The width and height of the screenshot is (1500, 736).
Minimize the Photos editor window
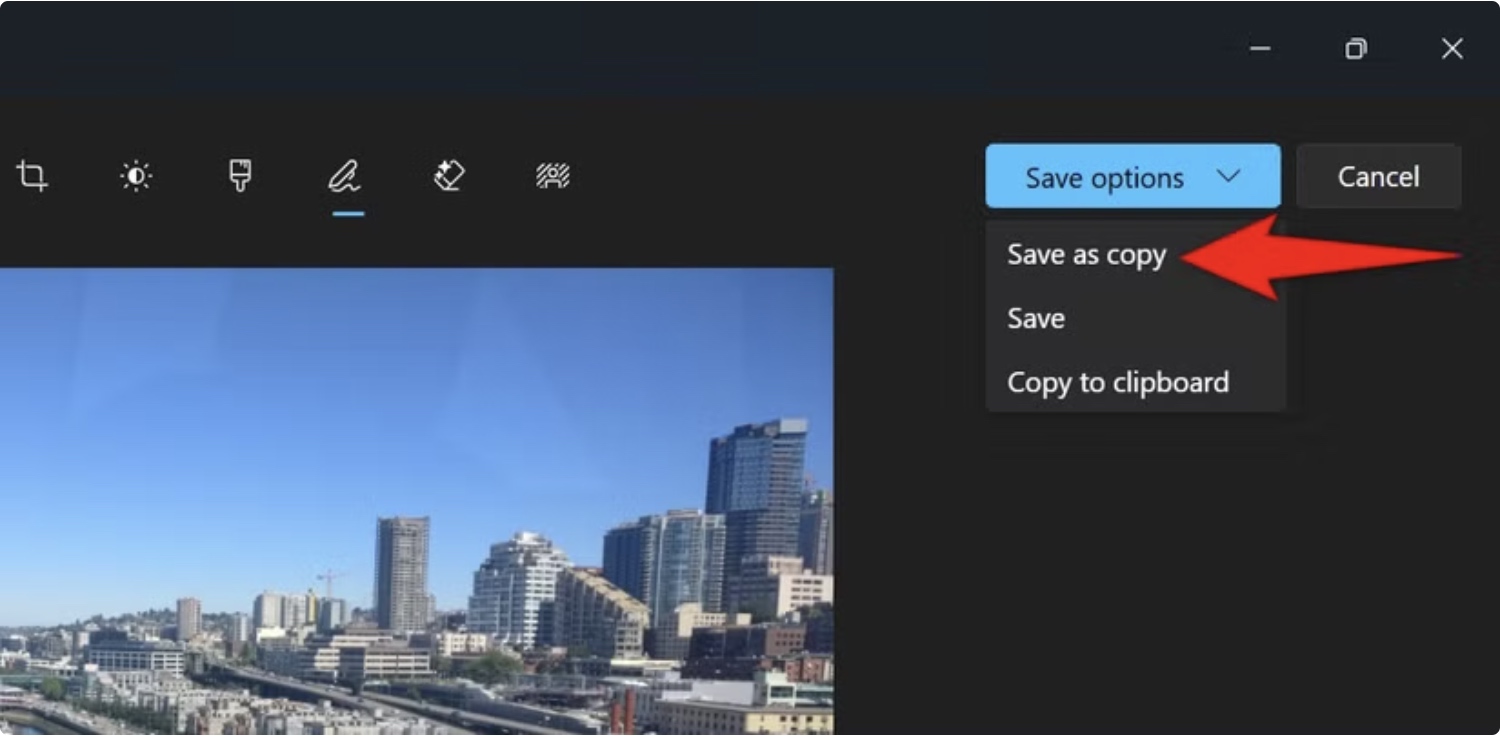1261,49
